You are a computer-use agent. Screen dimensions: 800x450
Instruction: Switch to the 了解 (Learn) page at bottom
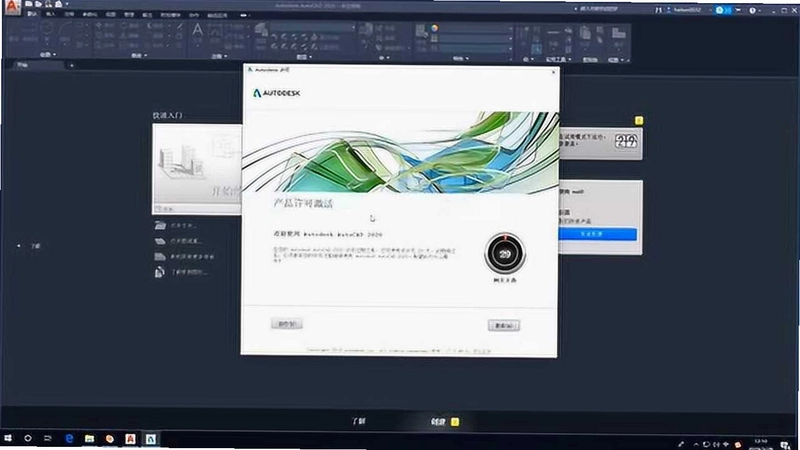359,421
